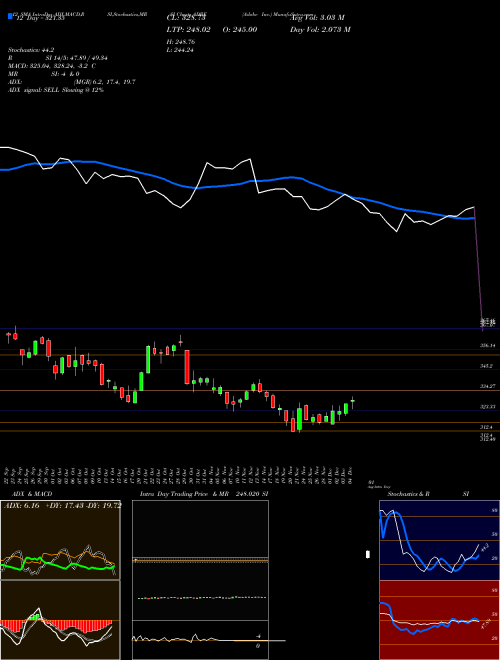Click the 'O: 245.00' open price
The height and width of the screenshot is (660, 500).
click(x=239, y=30)
